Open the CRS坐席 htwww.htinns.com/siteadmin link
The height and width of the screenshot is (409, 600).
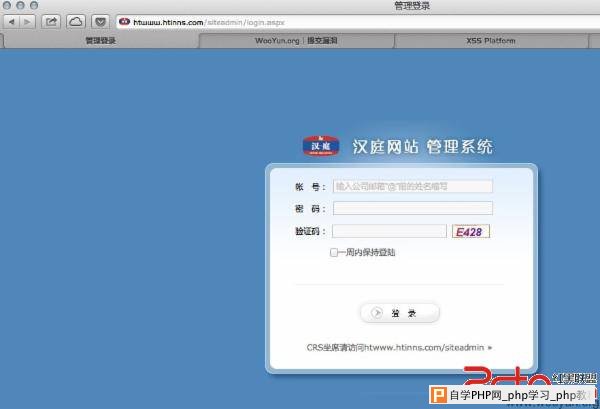pos(399,347)
